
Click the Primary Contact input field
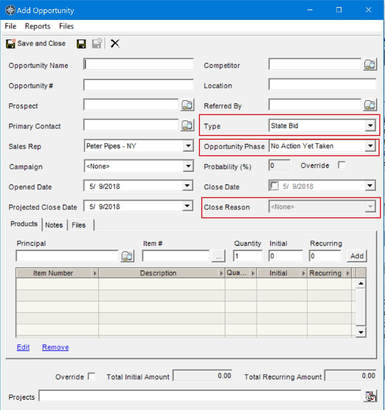point(131,125)
